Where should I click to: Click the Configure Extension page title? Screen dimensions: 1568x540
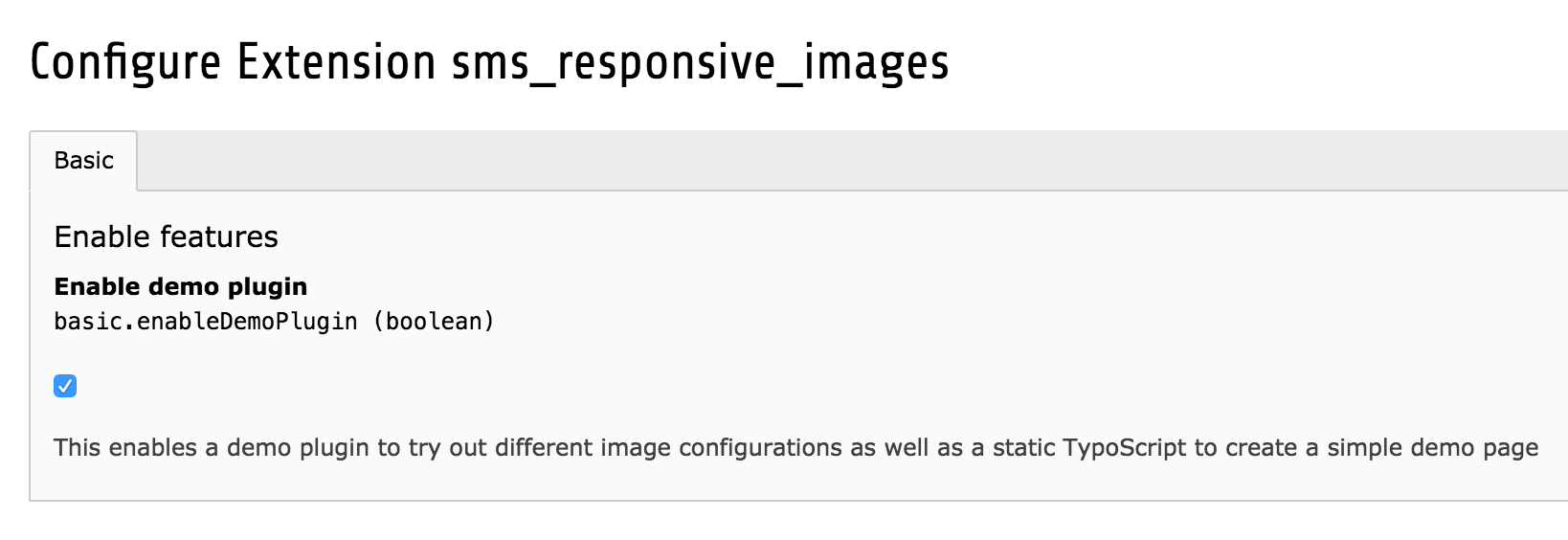[x=489, y=62]
